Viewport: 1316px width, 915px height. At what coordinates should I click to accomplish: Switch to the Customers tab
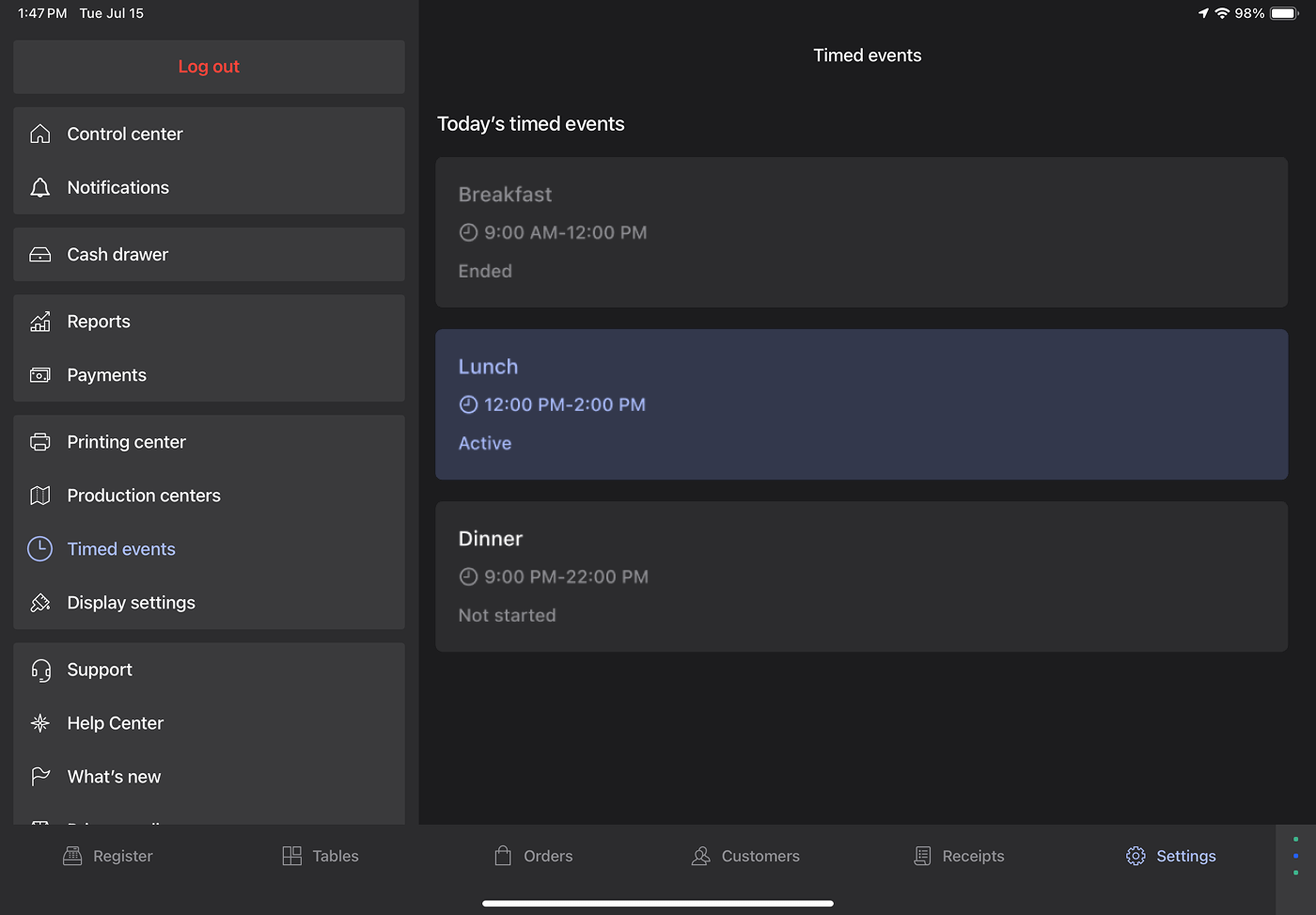pyautogui.click(x=745, y=856)
